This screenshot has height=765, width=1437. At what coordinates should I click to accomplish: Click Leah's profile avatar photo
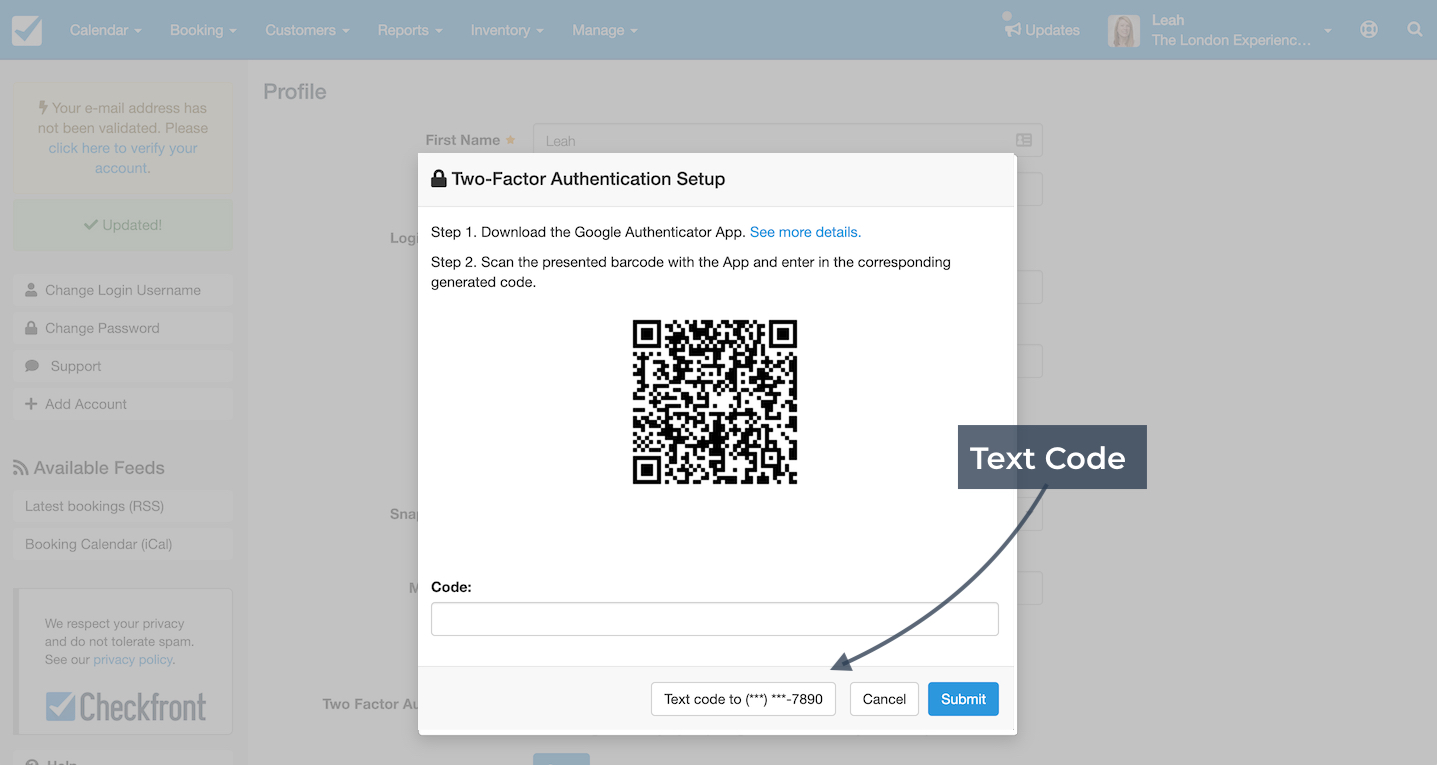click(1124, 30)
